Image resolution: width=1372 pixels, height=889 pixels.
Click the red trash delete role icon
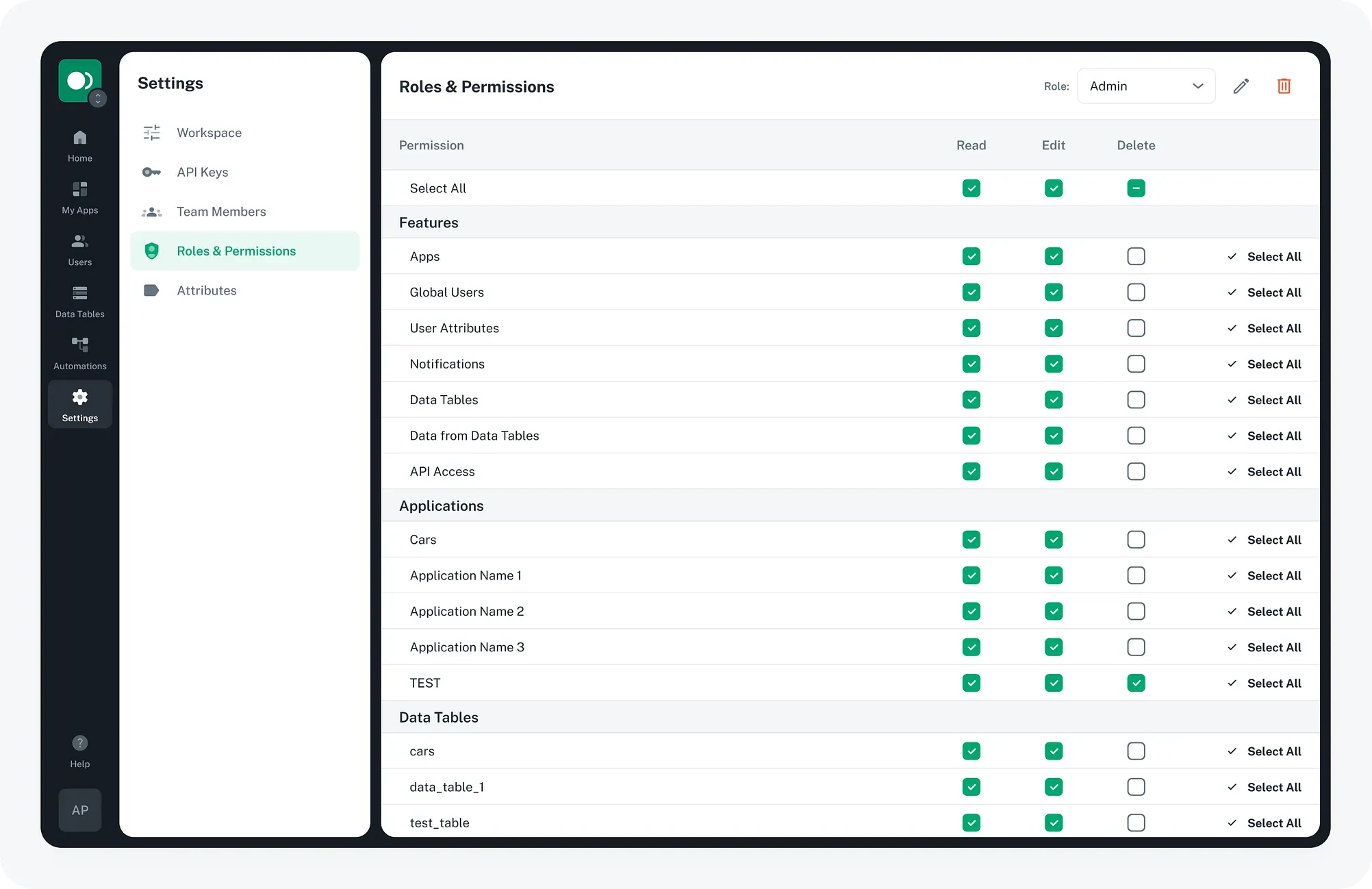coord(1284,86)
